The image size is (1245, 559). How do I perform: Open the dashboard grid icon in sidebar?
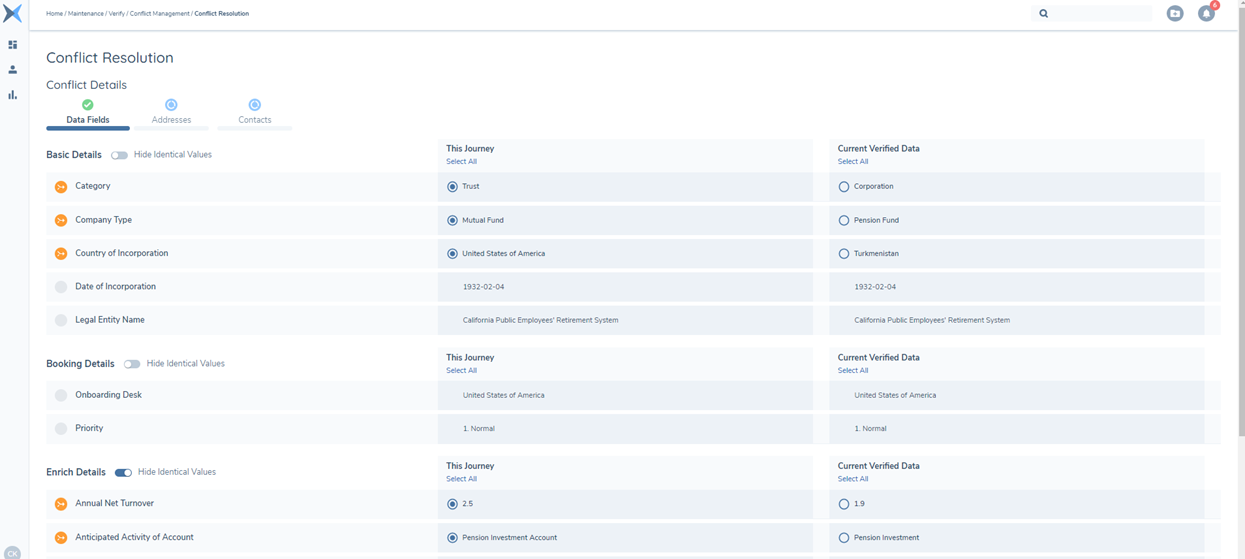point(12,45)
